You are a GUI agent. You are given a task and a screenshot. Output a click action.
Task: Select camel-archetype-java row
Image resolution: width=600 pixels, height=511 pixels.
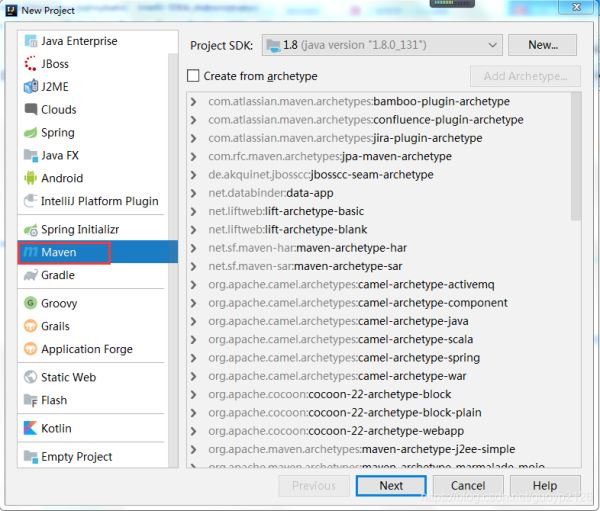(x=379, y=321)
